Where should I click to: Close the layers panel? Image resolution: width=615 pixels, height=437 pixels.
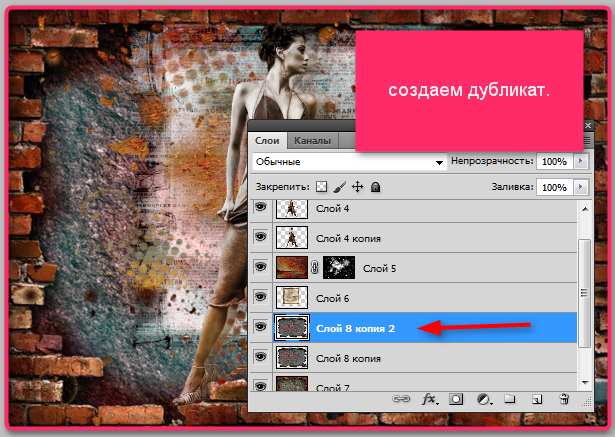(x=588, y=126)
